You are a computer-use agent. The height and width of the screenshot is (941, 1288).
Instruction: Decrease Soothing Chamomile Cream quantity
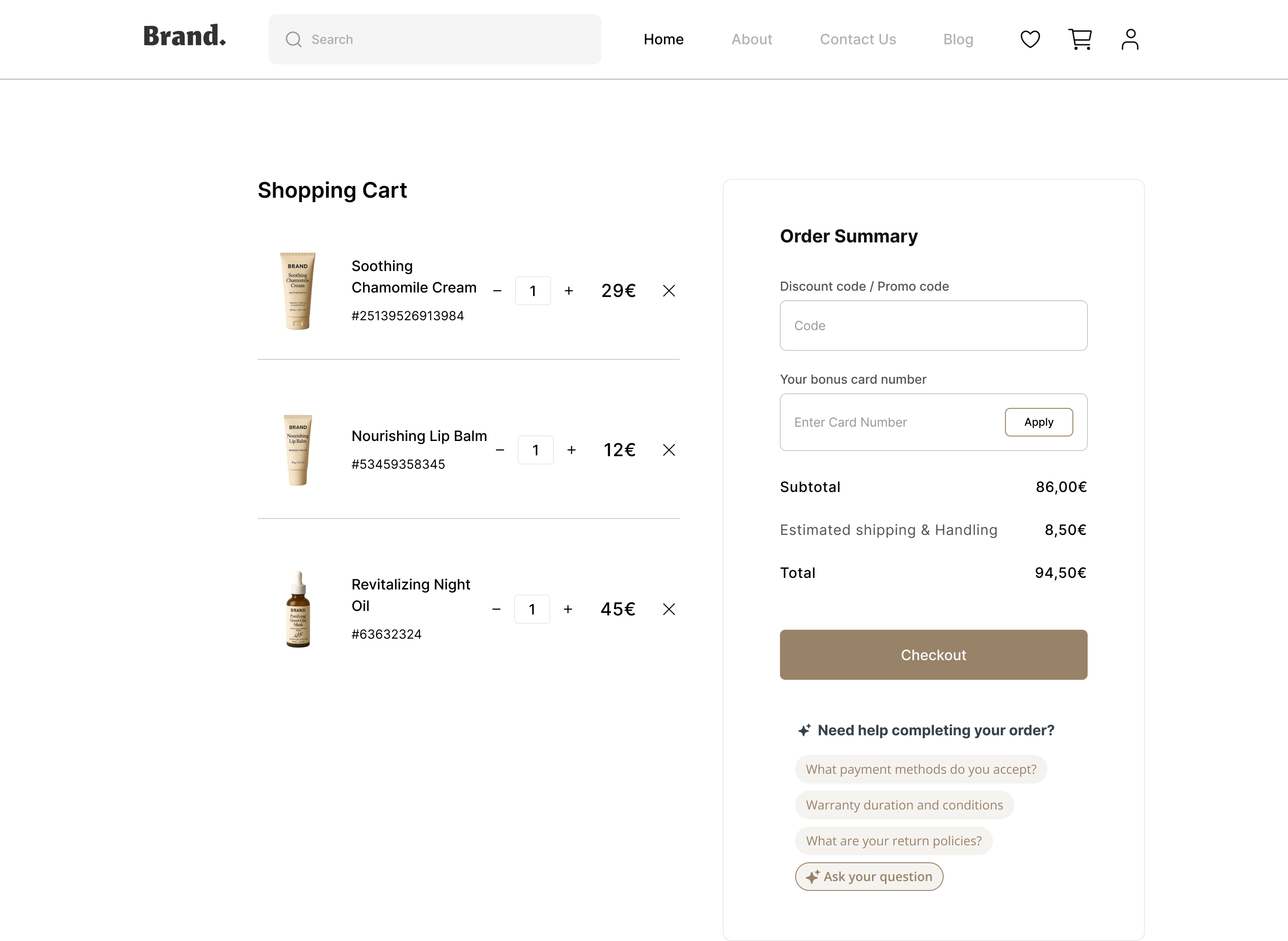497,291
